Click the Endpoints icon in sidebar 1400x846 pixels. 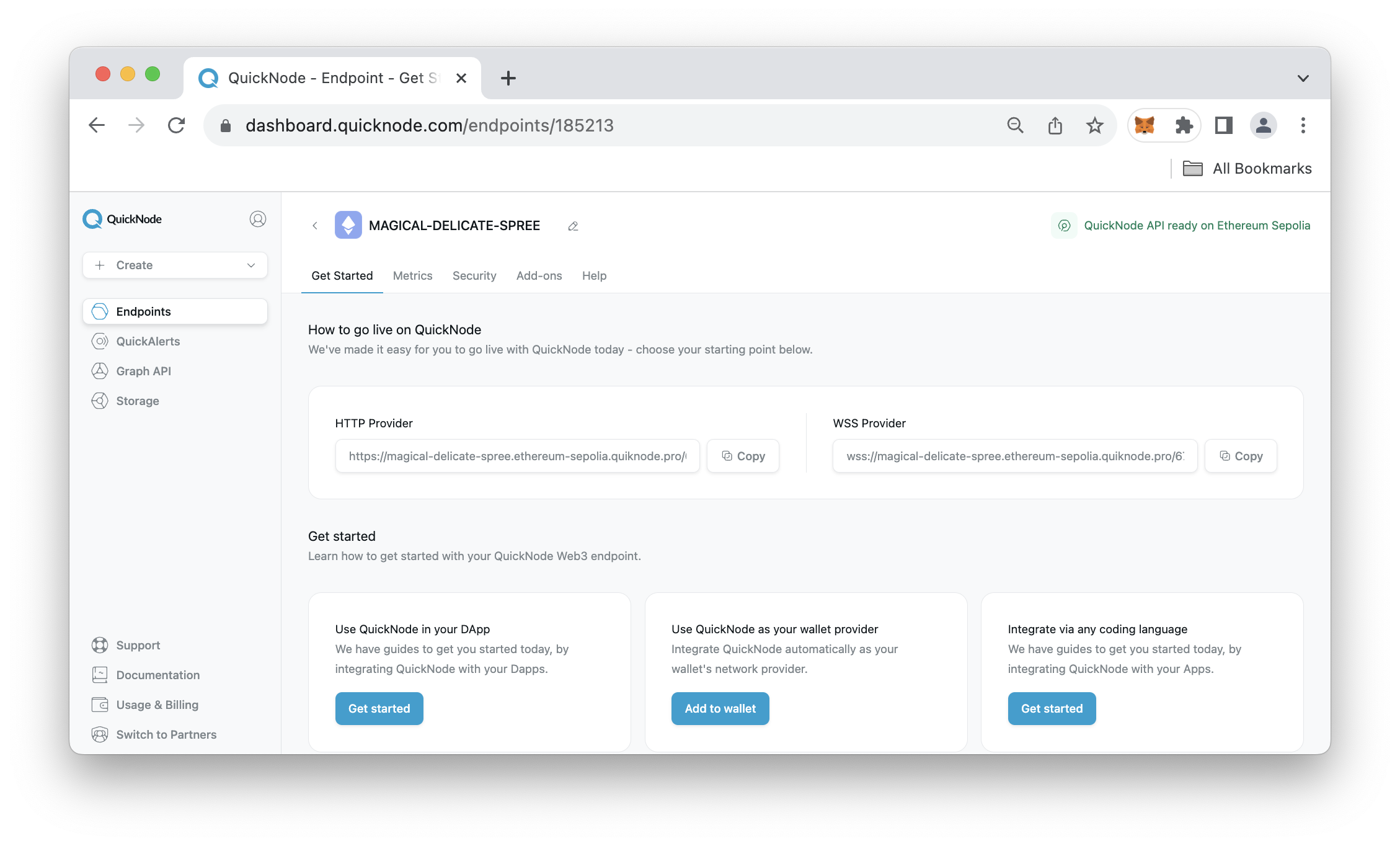(100, 311)
